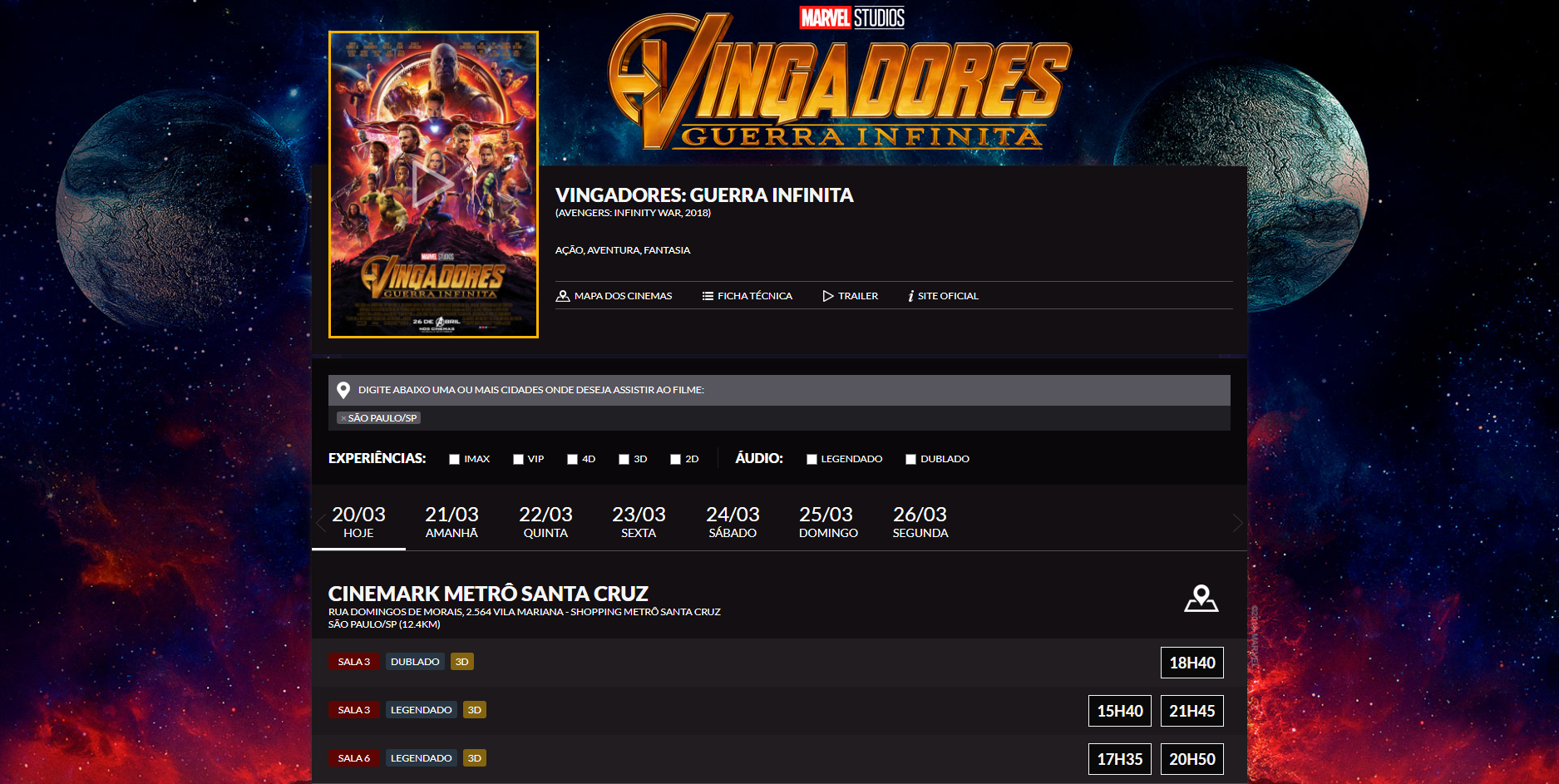
Task: Enable the 4D checkbox
Action: (572, 459)
